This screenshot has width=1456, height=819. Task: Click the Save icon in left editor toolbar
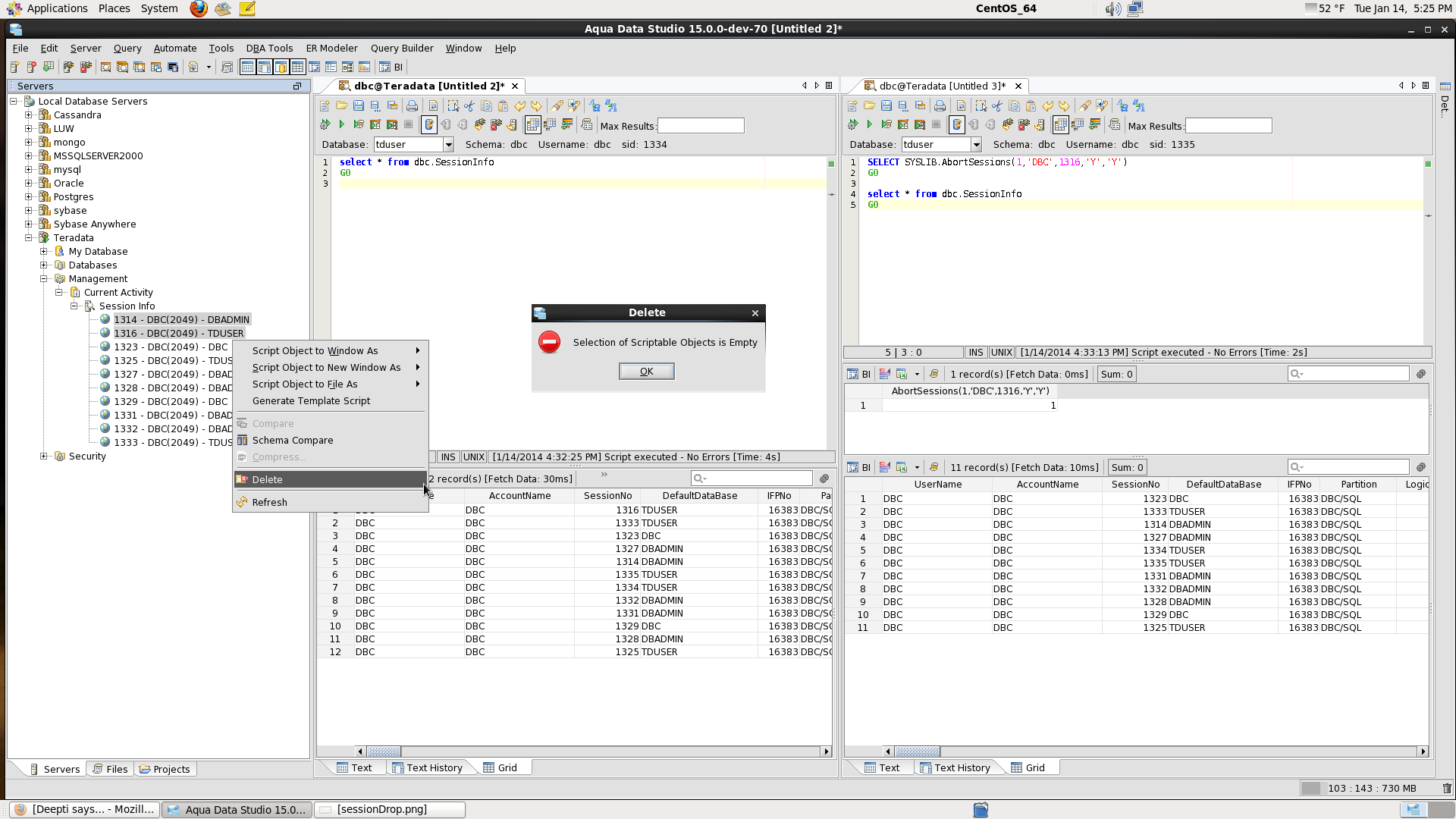[358, 106]
